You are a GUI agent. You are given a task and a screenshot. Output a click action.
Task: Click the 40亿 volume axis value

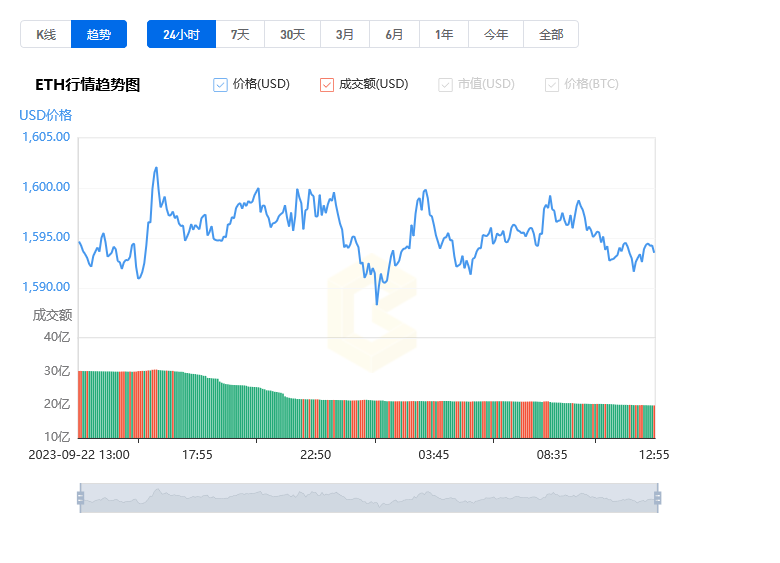[57, 337]
